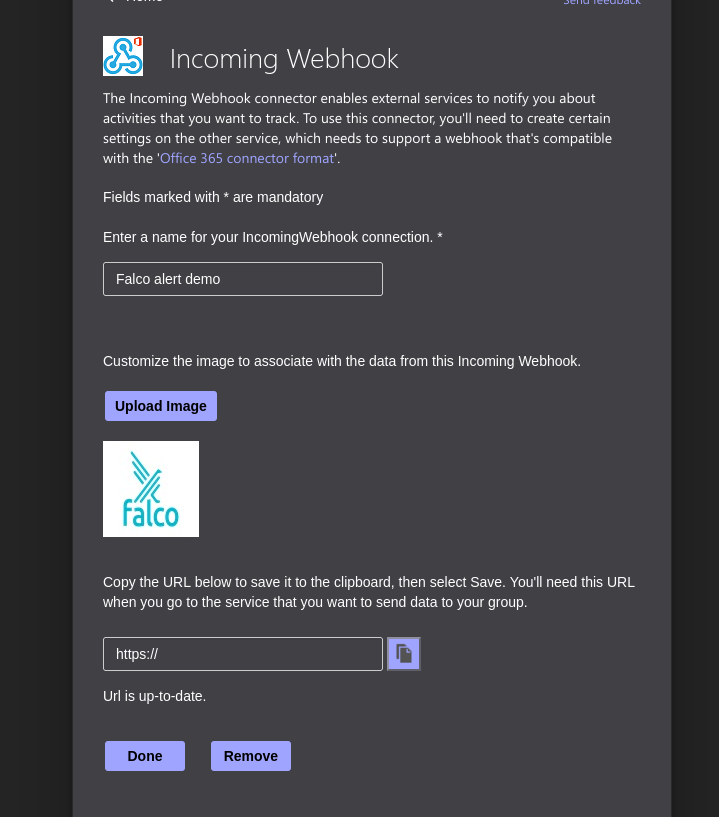Remove the webhook connection
The image size is (719, 817).
251,756
